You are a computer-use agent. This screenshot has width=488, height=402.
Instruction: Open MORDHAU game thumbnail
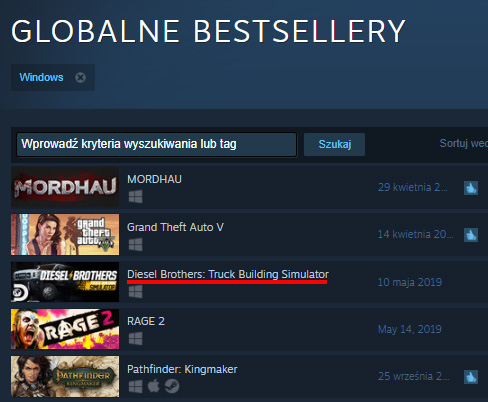click(65, 188)
